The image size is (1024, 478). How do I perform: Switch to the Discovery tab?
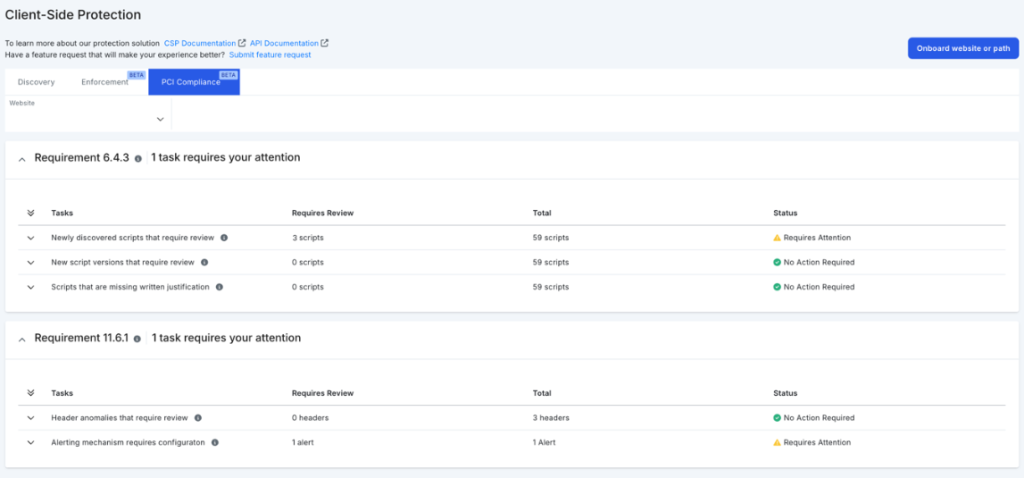36,82
